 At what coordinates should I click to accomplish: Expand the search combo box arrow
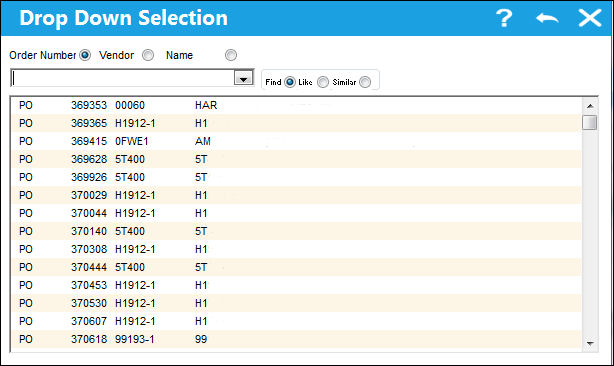tap(243, 78)
